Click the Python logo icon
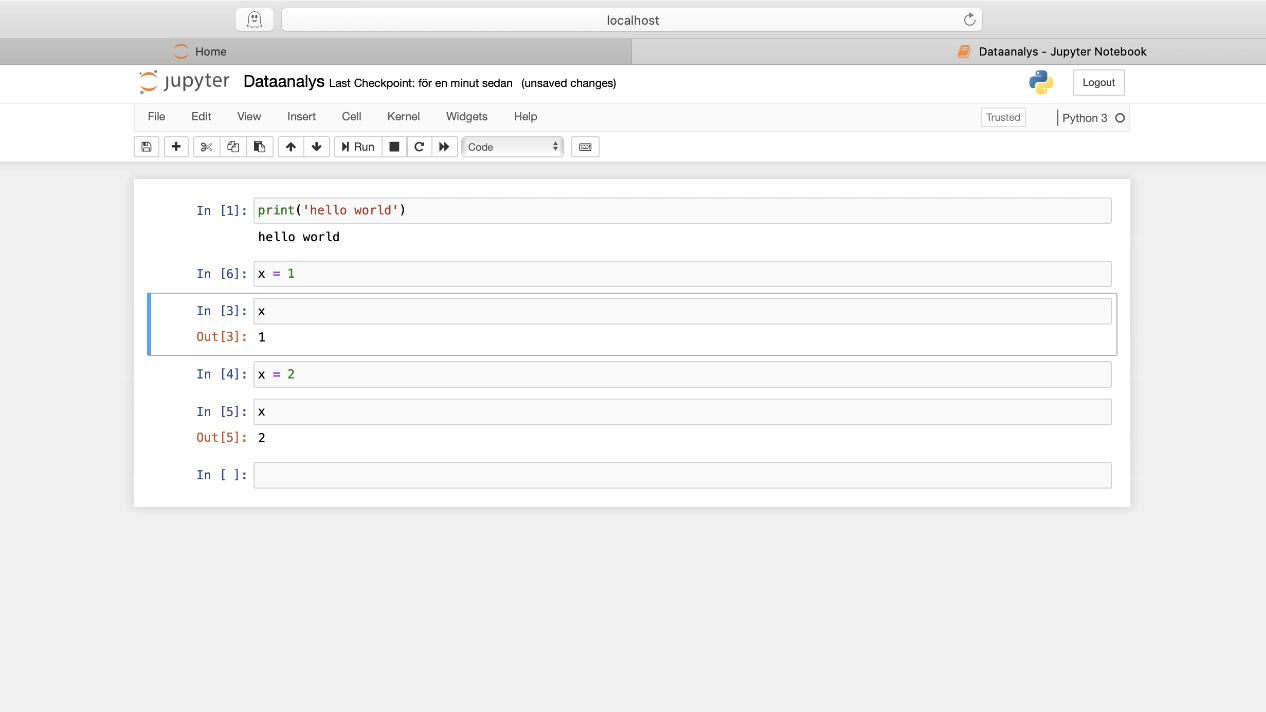 (1041, 83)
